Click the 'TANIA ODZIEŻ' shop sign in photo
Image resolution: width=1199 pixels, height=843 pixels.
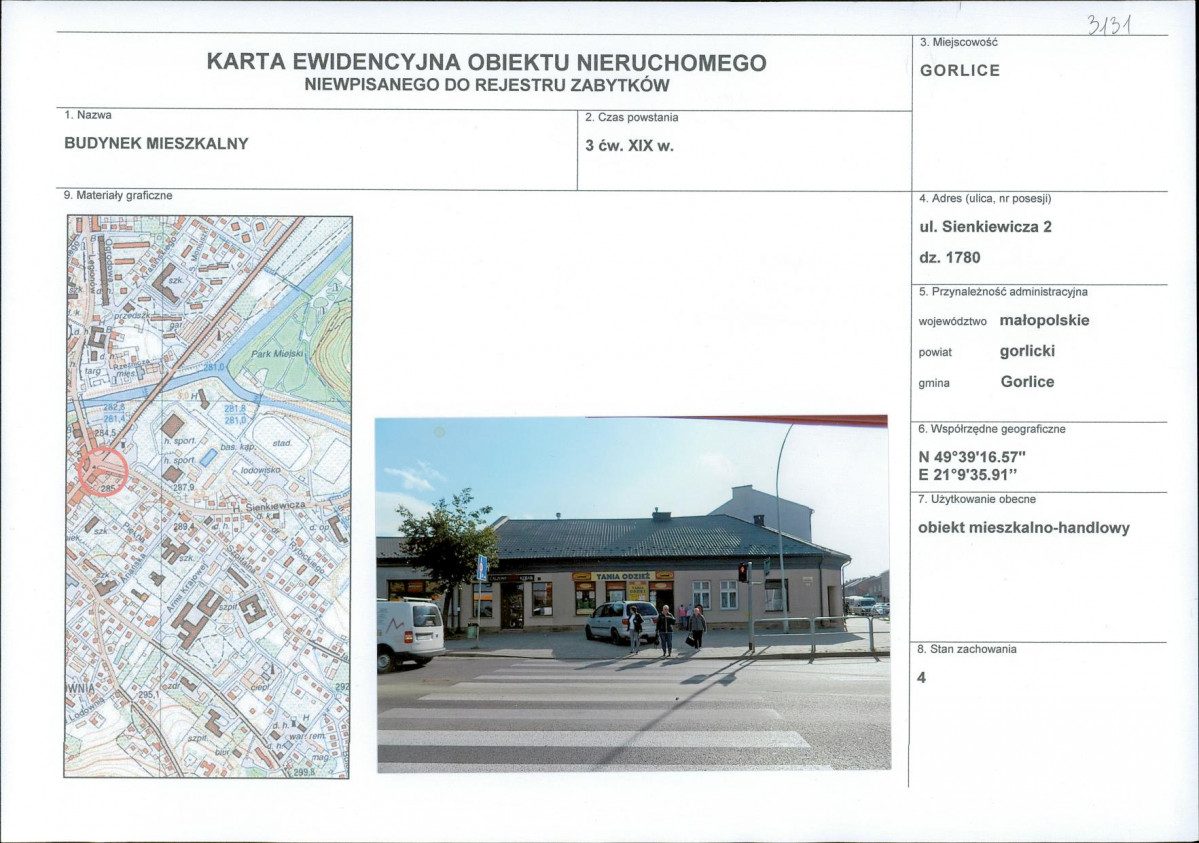622,576
